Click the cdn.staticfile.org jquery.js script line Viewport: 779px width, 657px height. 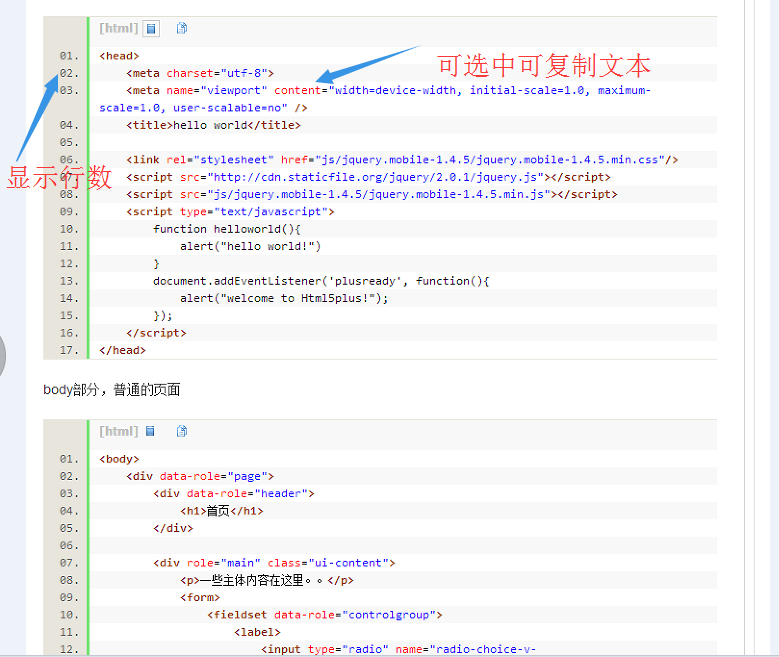click(368, 177)
